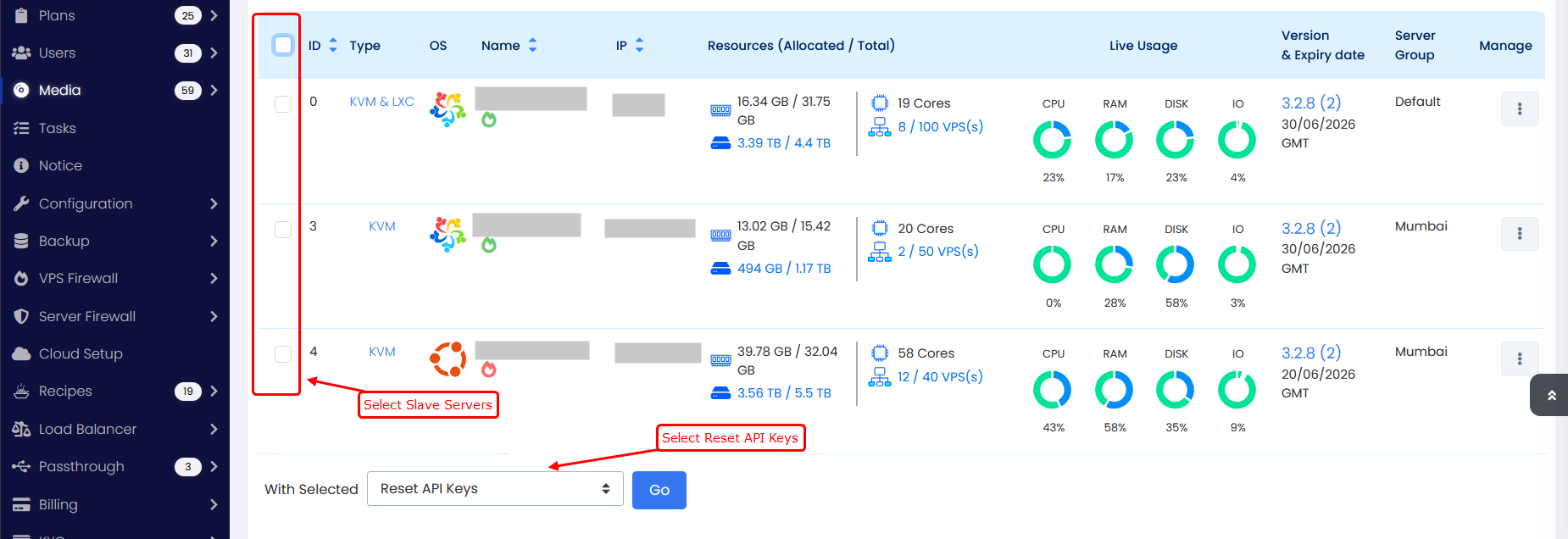1568x539 pixels.
Task: Click the DISK usage gauge showing 58%
Action: pos(1175,265)
